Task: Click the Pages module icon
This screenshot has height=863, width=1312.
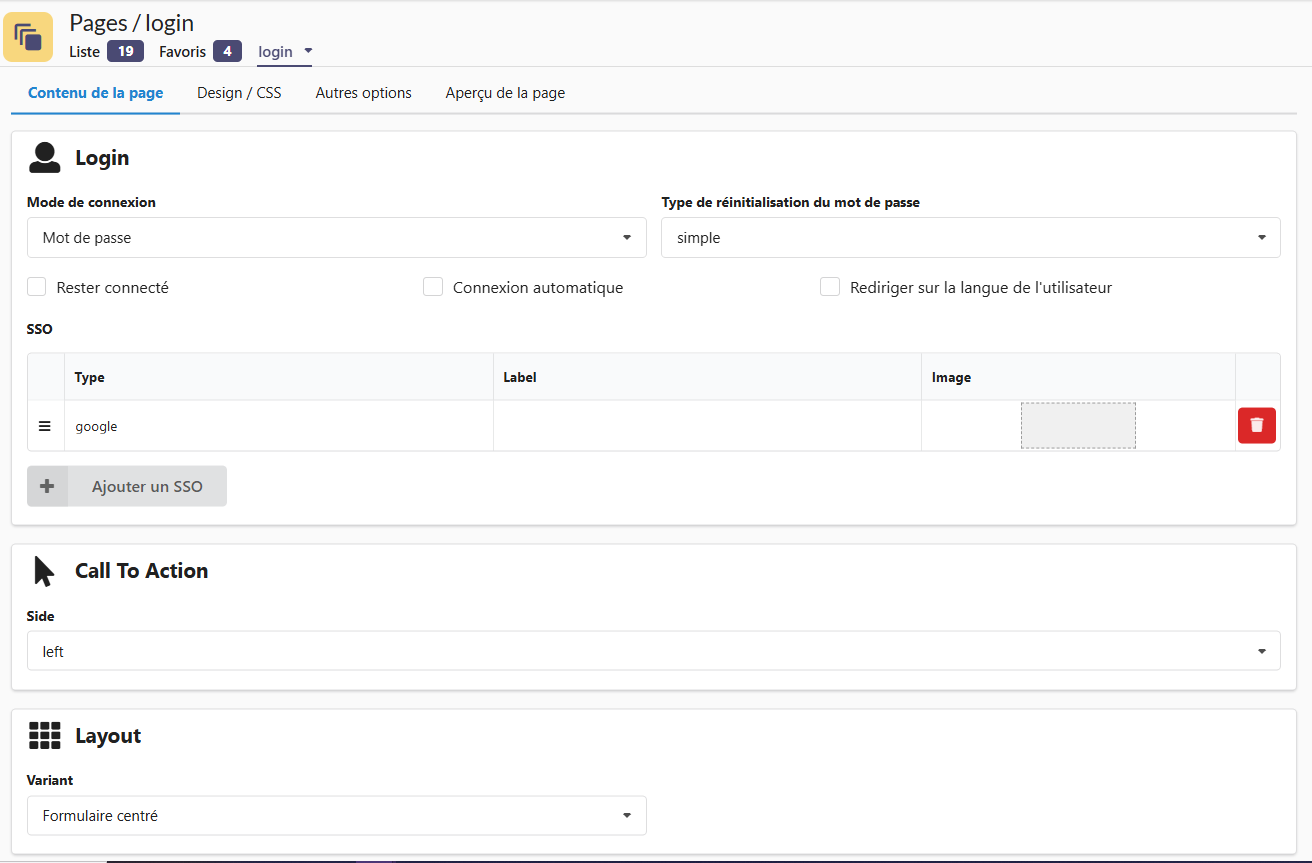Action: click(28, 37)
